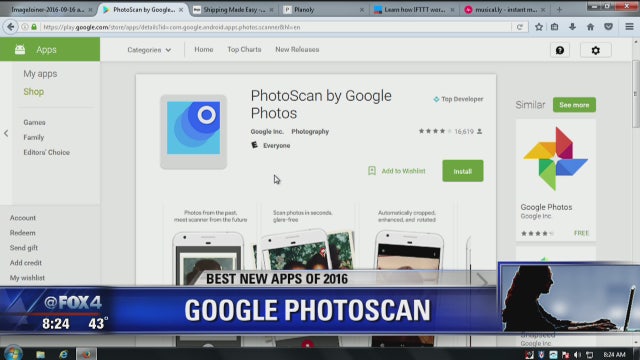Open the Redeem link
640x360 pixels.
22,233
